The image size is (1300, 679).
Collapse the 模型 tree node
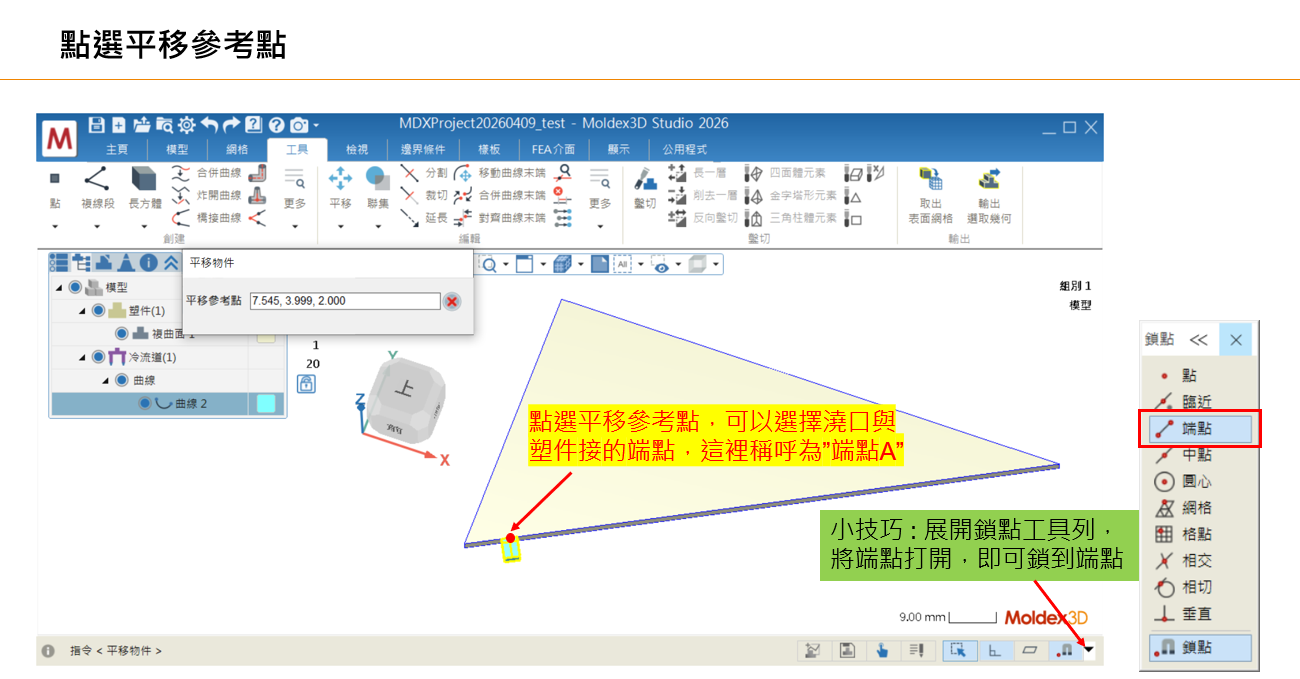tap(59, 289)
